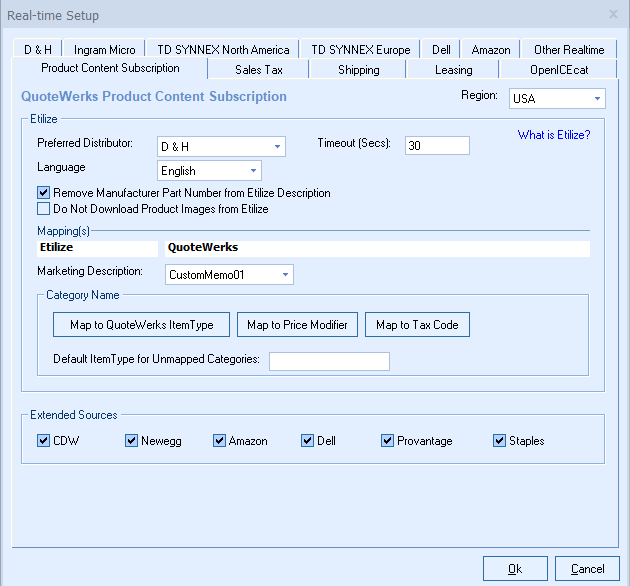Select the OpenICEcat tab
Screen dimensions: 630x586
(x=558, y=70)
